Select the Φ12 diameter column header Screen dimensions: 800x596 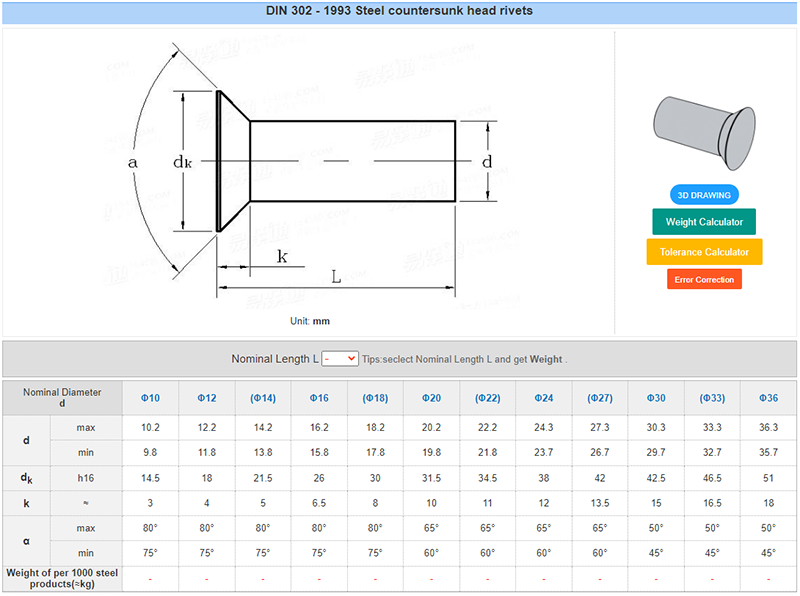pyautogui.click(x=207, y=398)
